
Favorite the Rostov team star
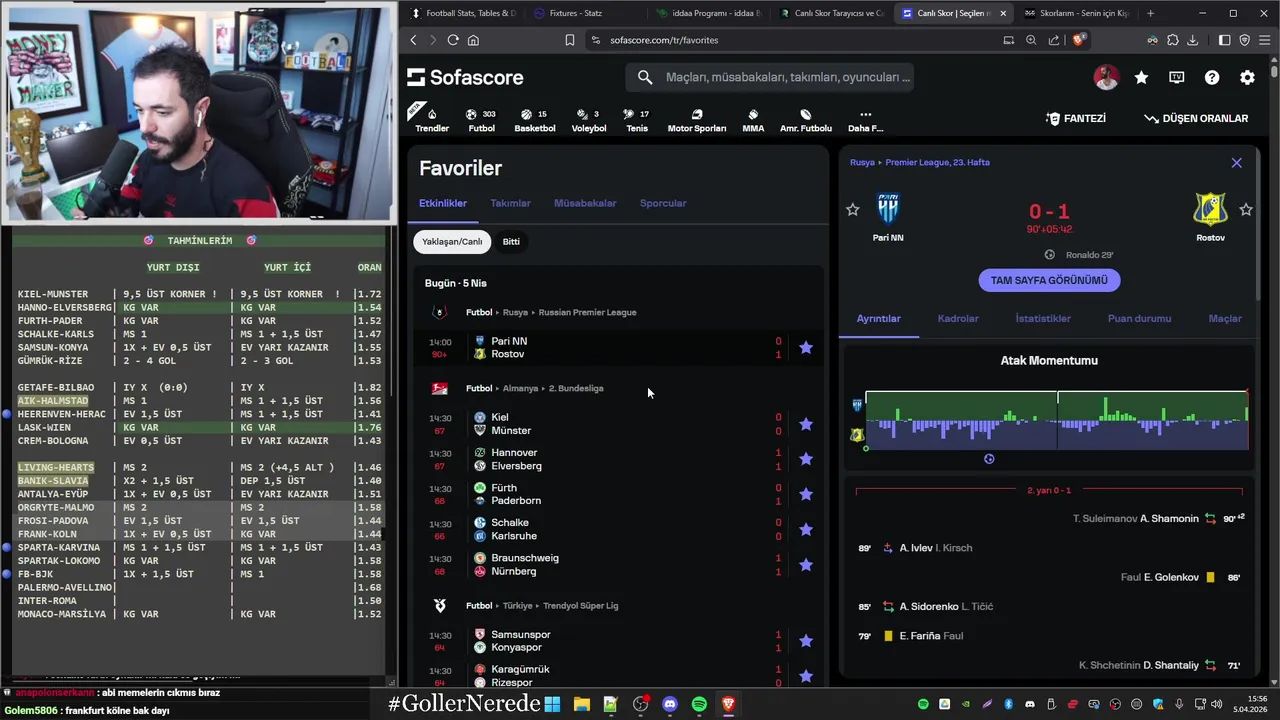click(x=1246, y=210)
